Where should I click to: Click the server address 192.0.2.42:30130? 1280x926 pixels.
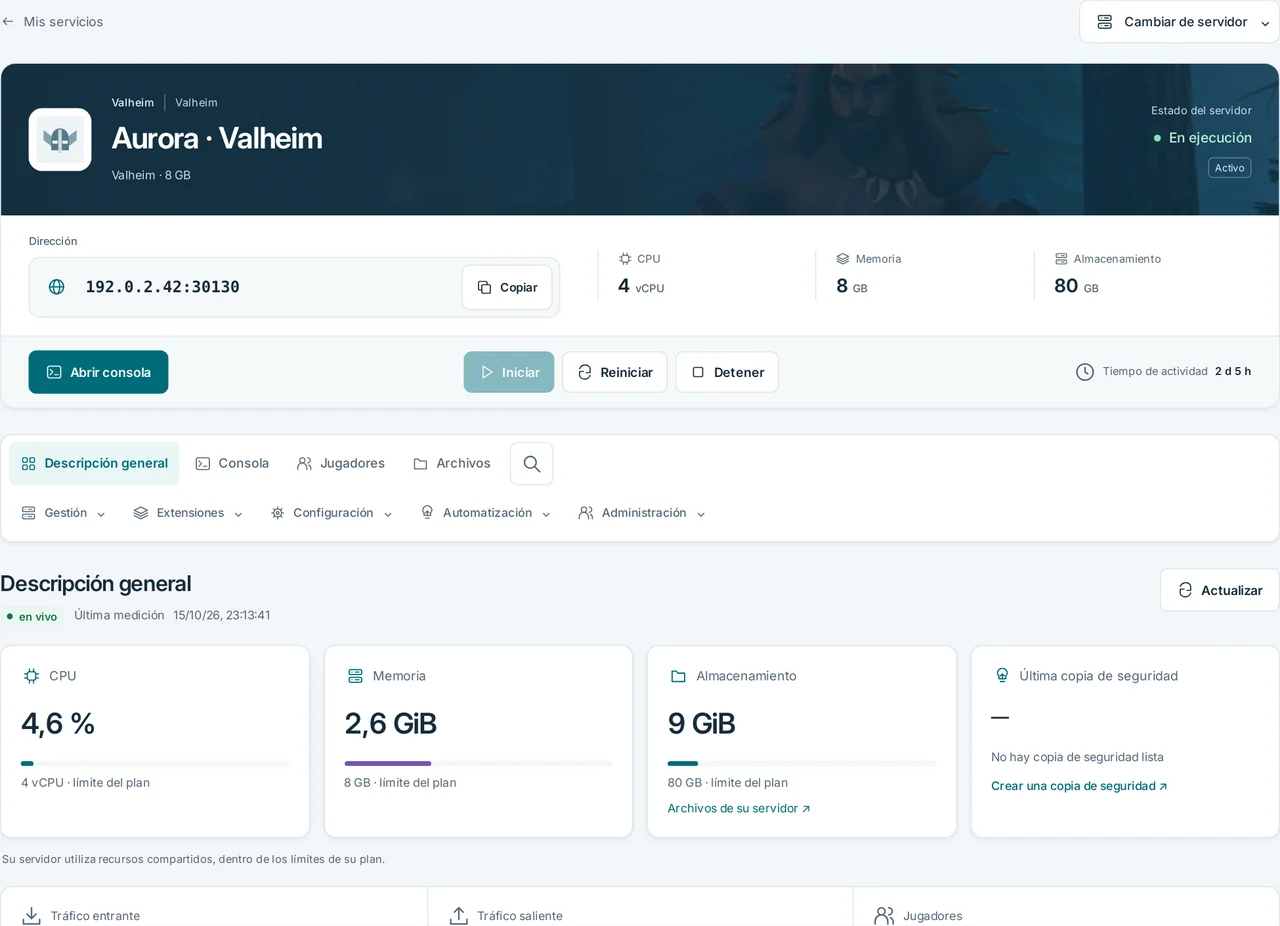tap(162, 287)
